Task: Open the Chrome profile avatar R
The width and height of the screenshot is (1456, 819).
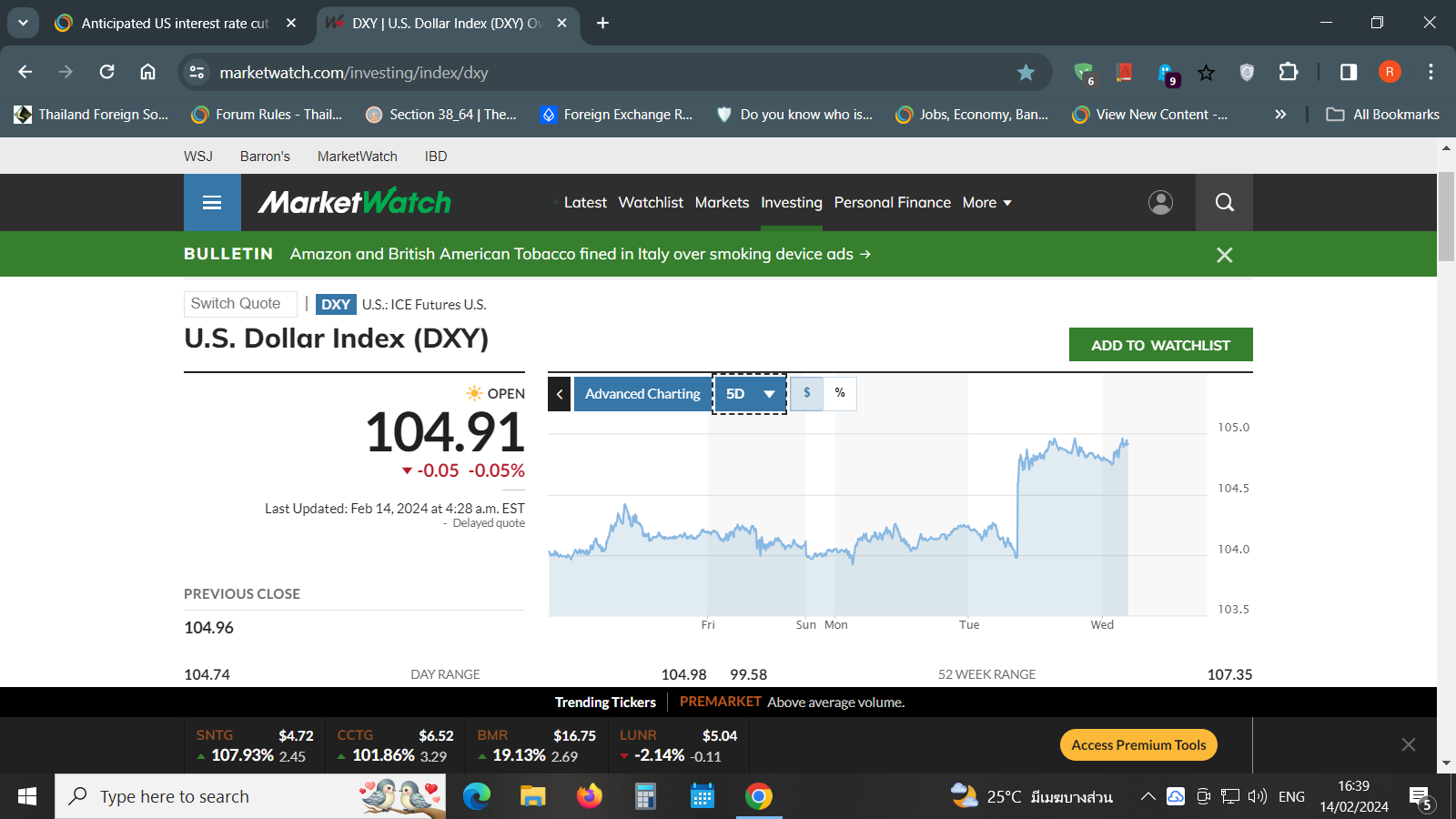Action: click(1390, 72)
